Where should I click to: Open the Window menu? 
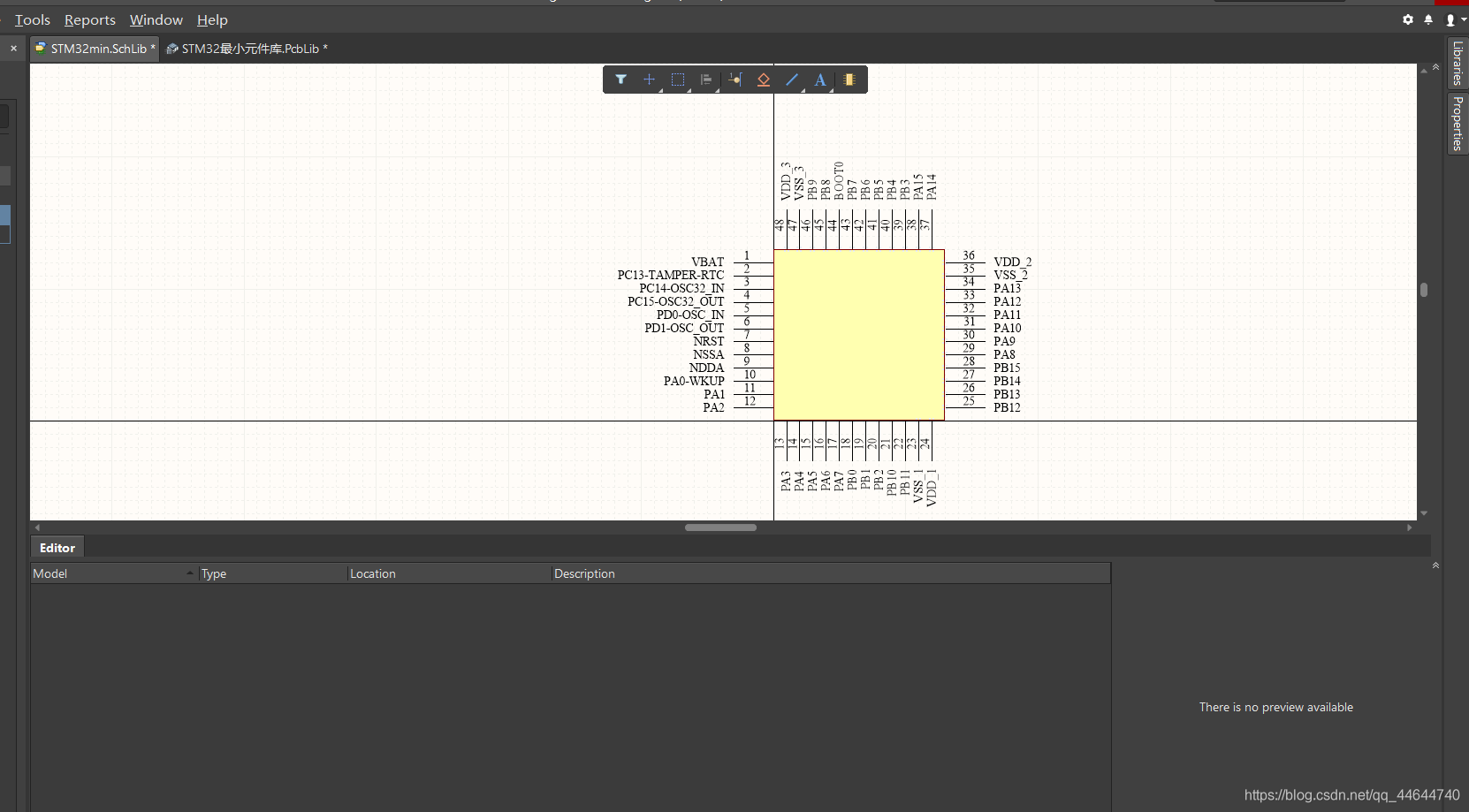(x=156, y=19)
